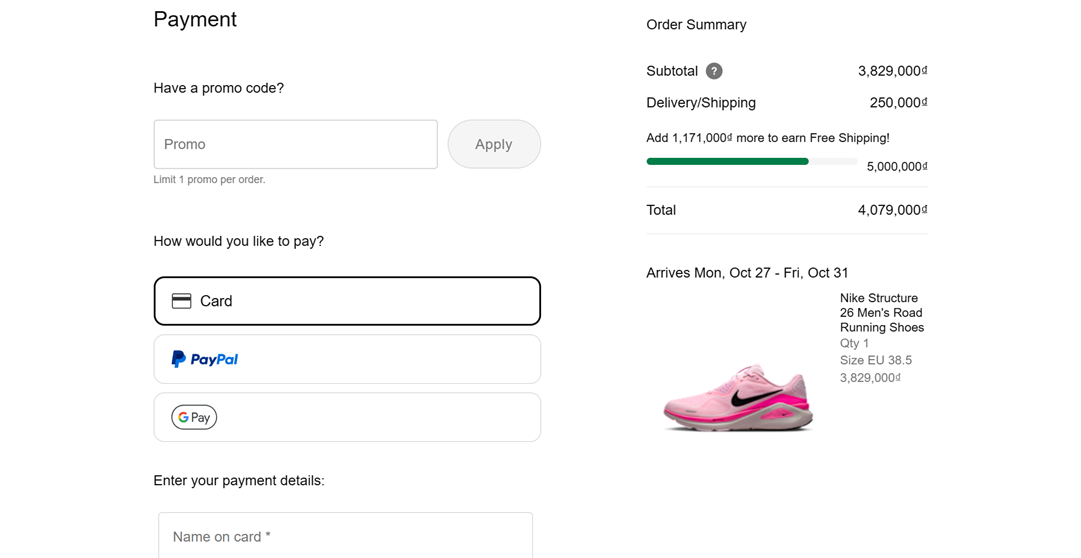Focus the Promo code input field
The height and width of the screenshot is (558, 1081).
pyautogui.click(x=295, y=144)
